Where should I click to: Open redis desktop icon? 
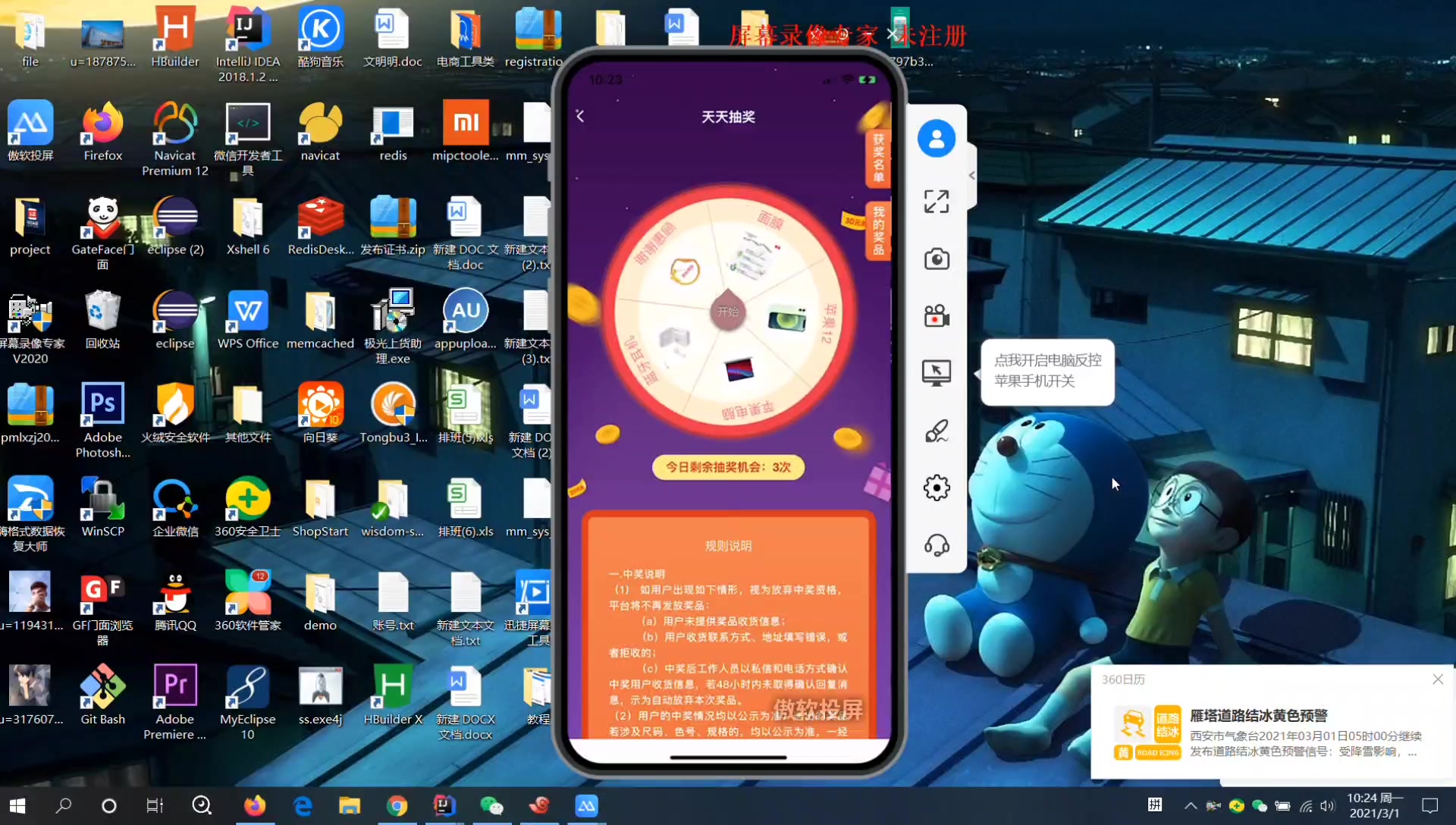click(x=393, y=132)
